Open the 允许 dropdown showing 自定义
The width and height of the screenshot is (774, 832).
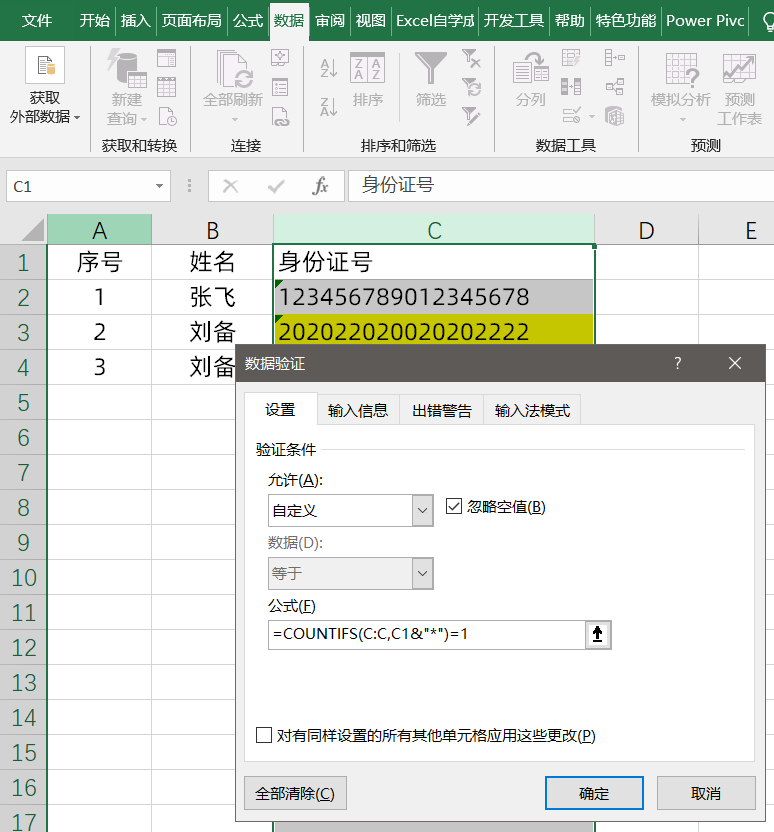[422, 510]
